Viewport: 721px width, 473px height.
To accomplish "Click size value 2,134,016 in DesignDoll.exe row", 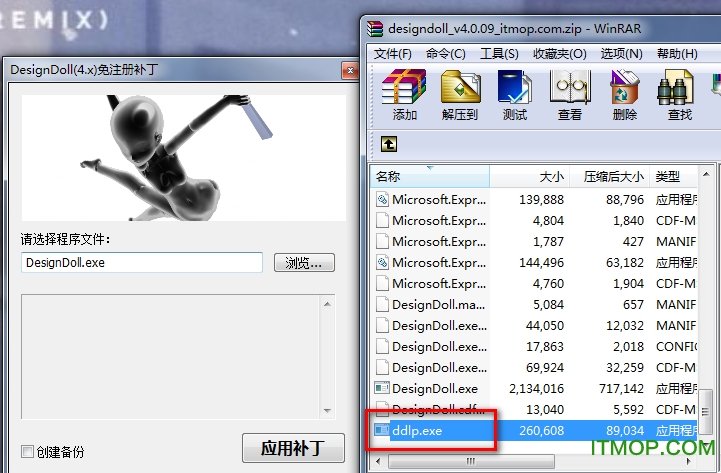I will [536, 389].
